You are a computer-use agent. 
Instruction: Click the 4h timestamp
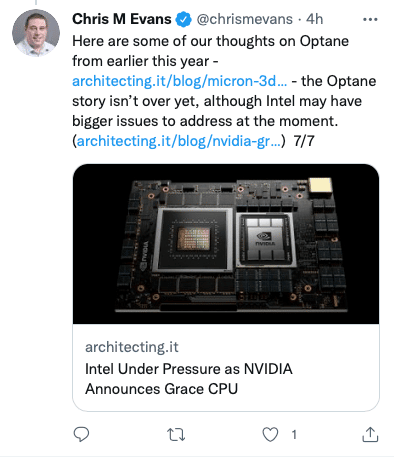click(x=314, y=19)
